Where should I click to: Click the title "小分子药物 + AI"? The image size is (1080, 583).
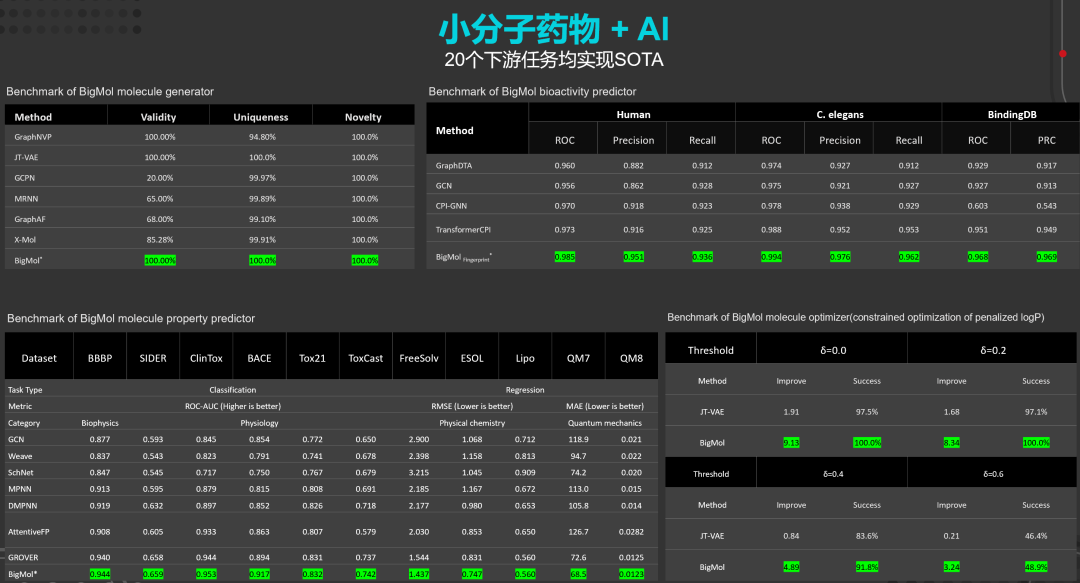tap(554, 29)
